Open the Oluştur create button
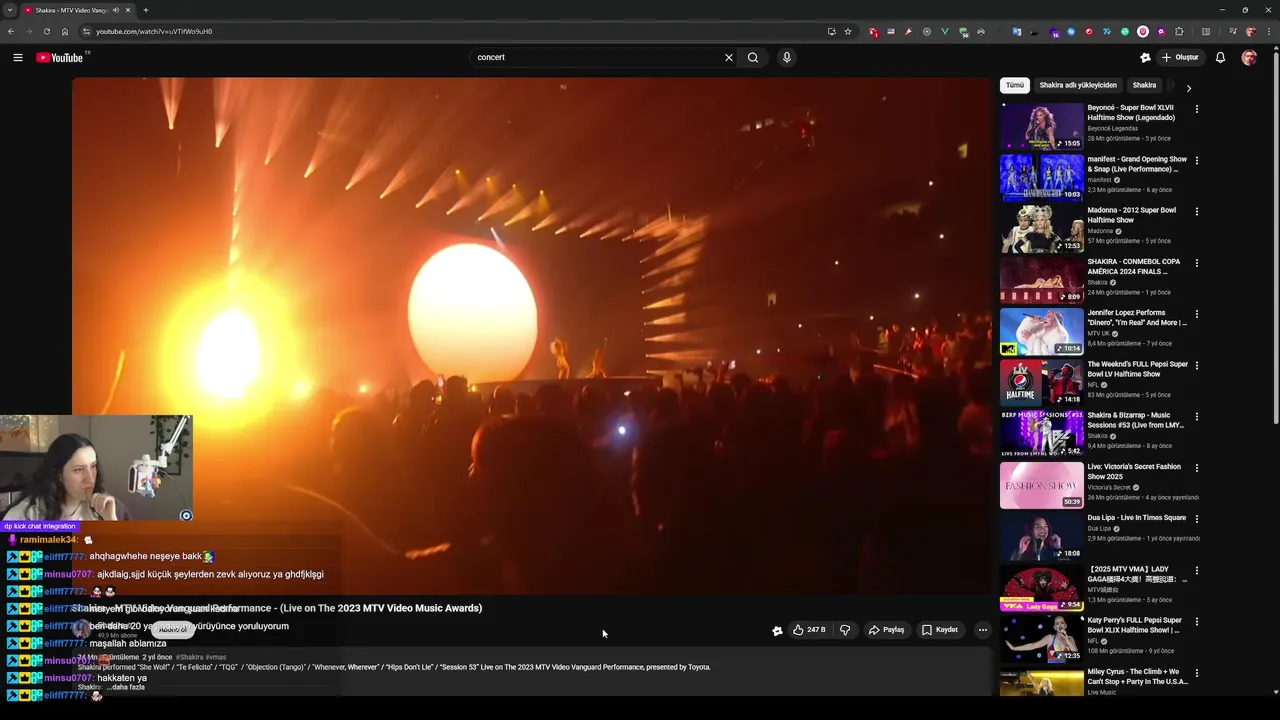 coord(1180,57)
